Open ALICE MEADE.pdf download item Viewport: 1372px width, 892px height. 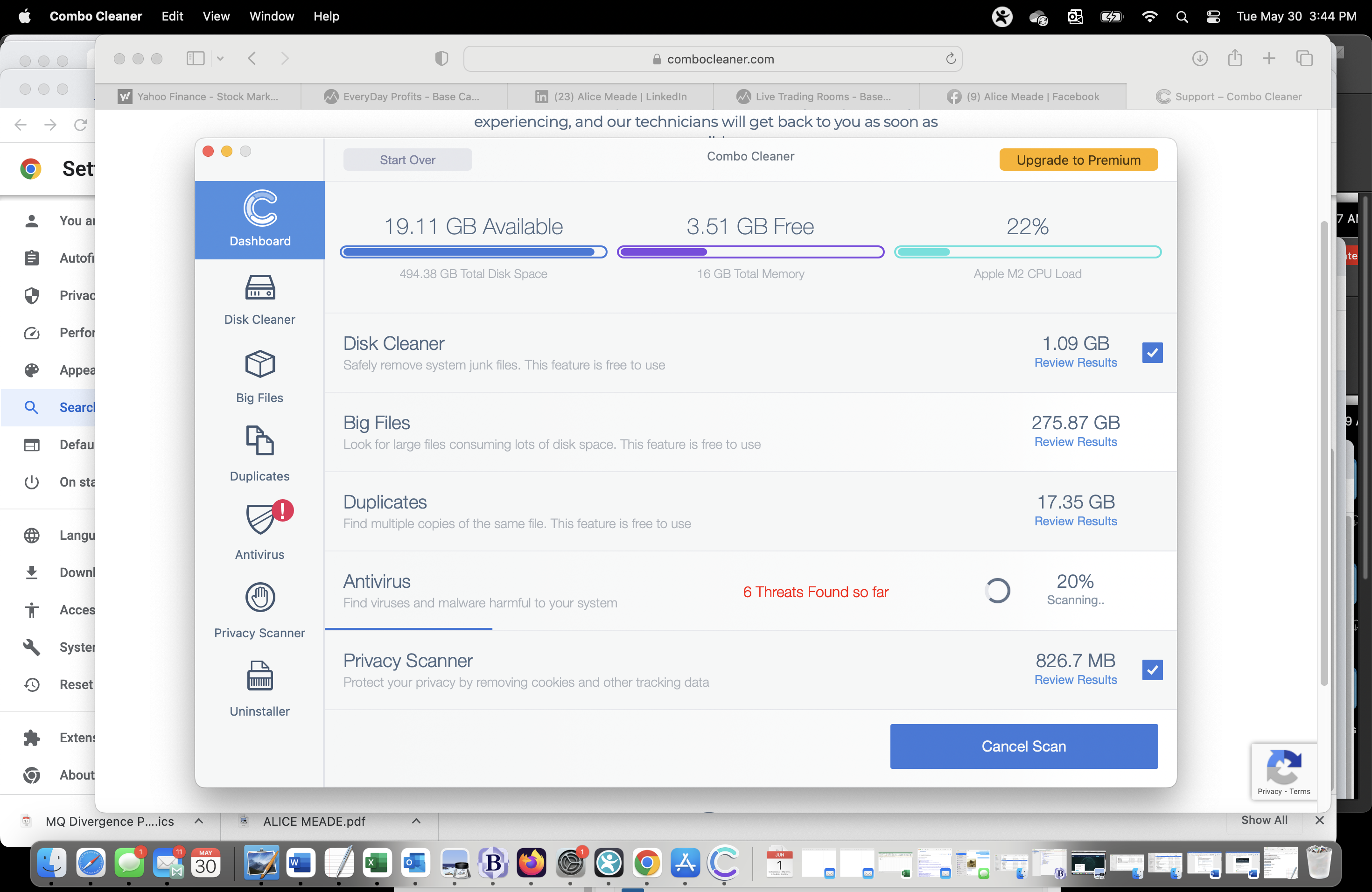314,821
